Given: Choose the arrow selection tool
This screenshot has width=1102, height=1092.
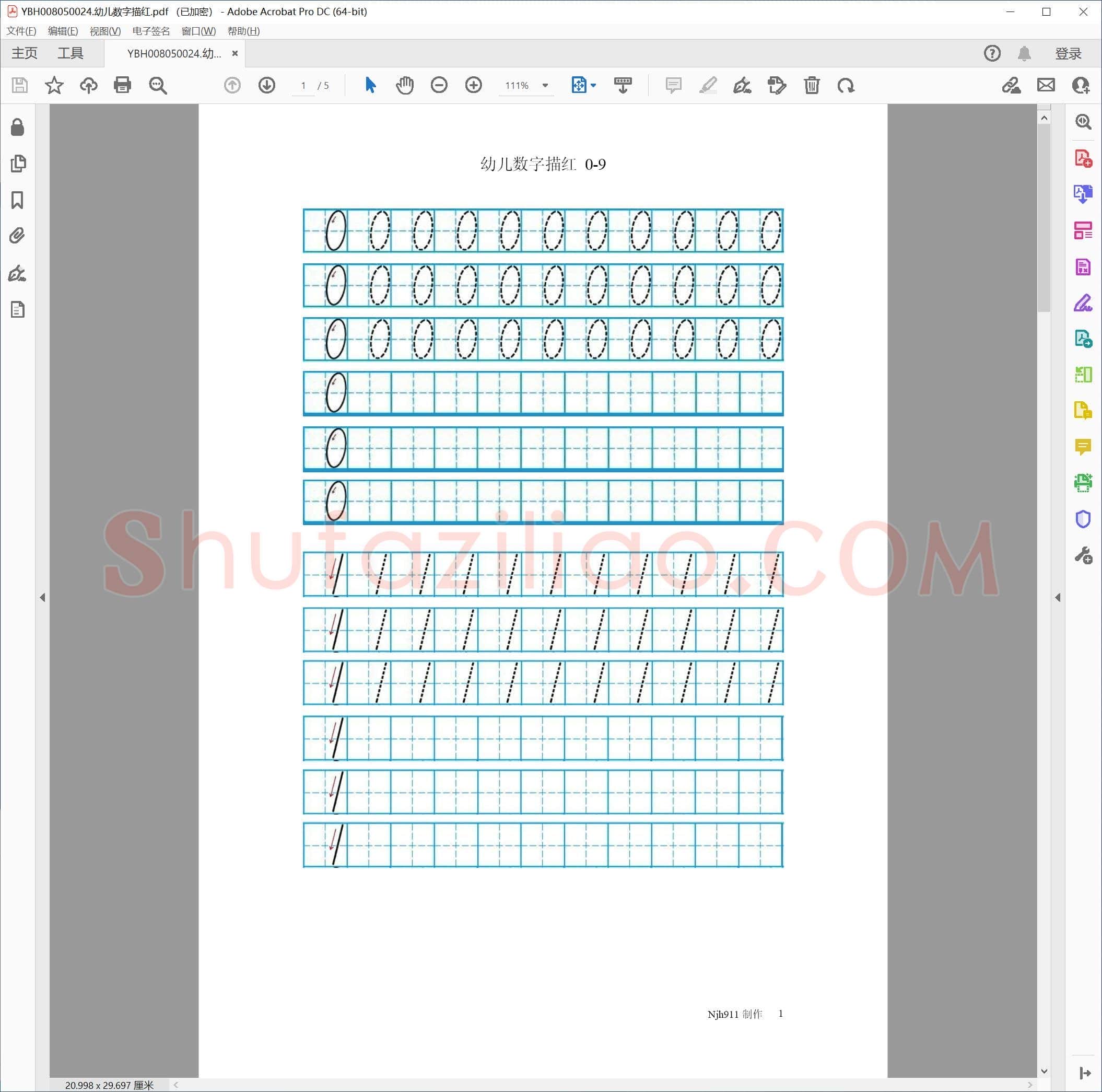Looking at the screenshot, I should click(370, 86).
